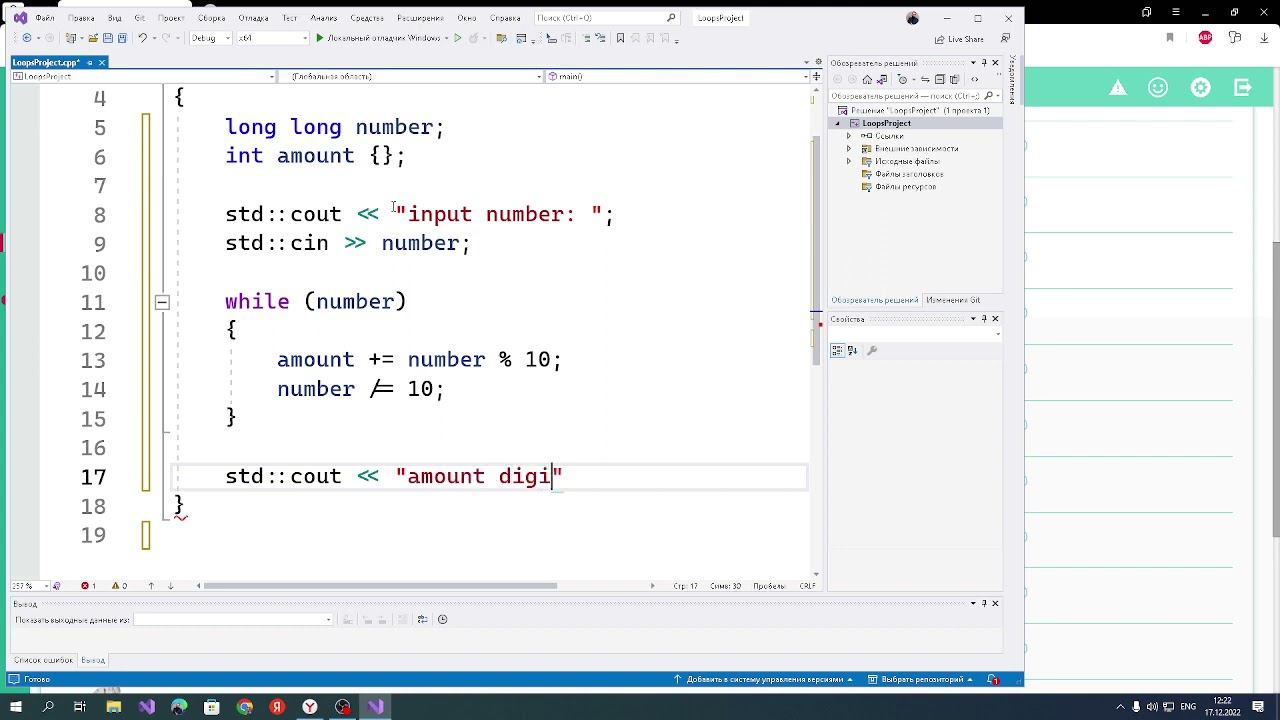
Task: Select the Файлы ресурсов folder
Action: pyautogui.click(x=905, y=187)
